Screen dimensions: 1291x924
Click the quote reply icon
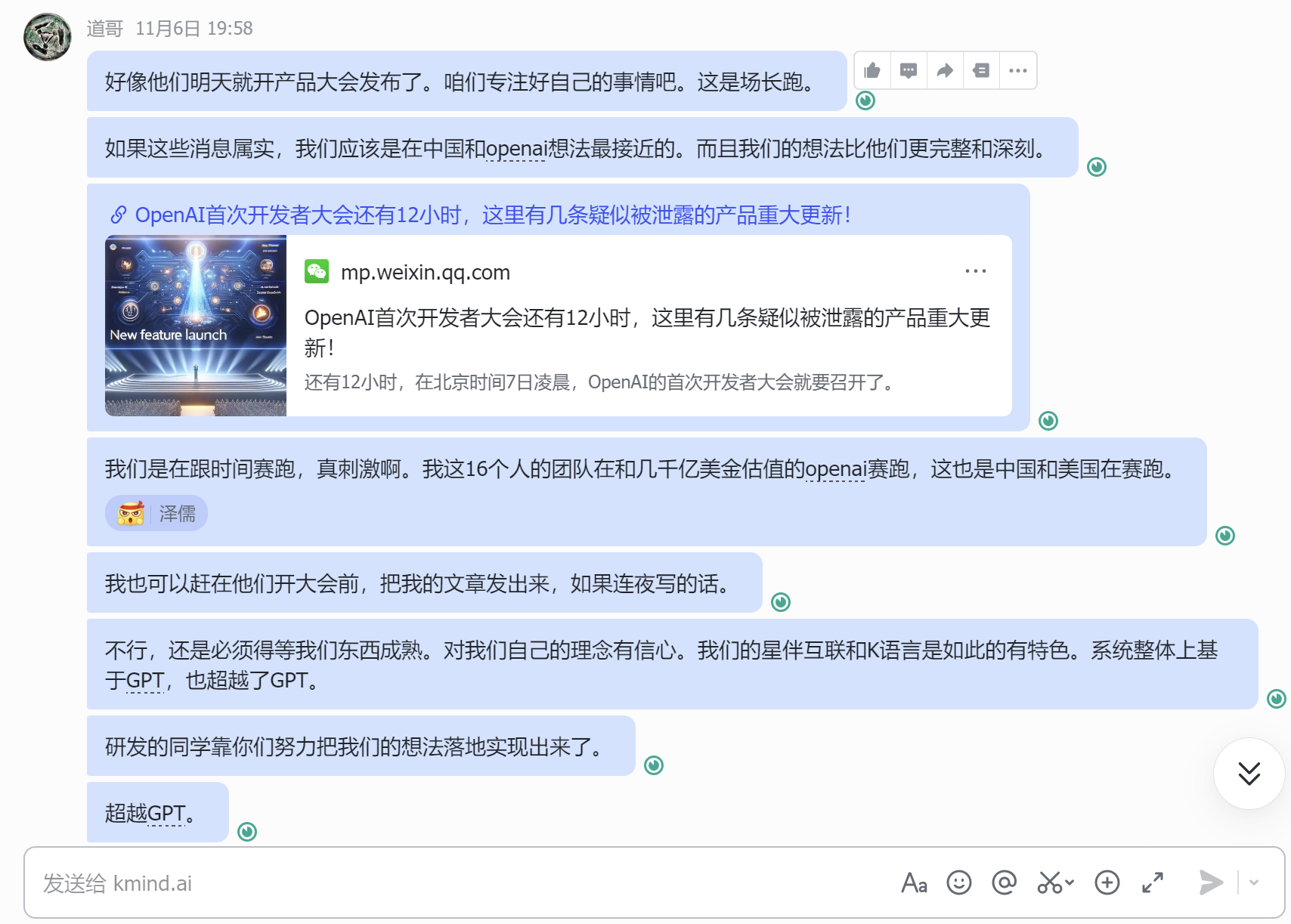click(981, 71)
